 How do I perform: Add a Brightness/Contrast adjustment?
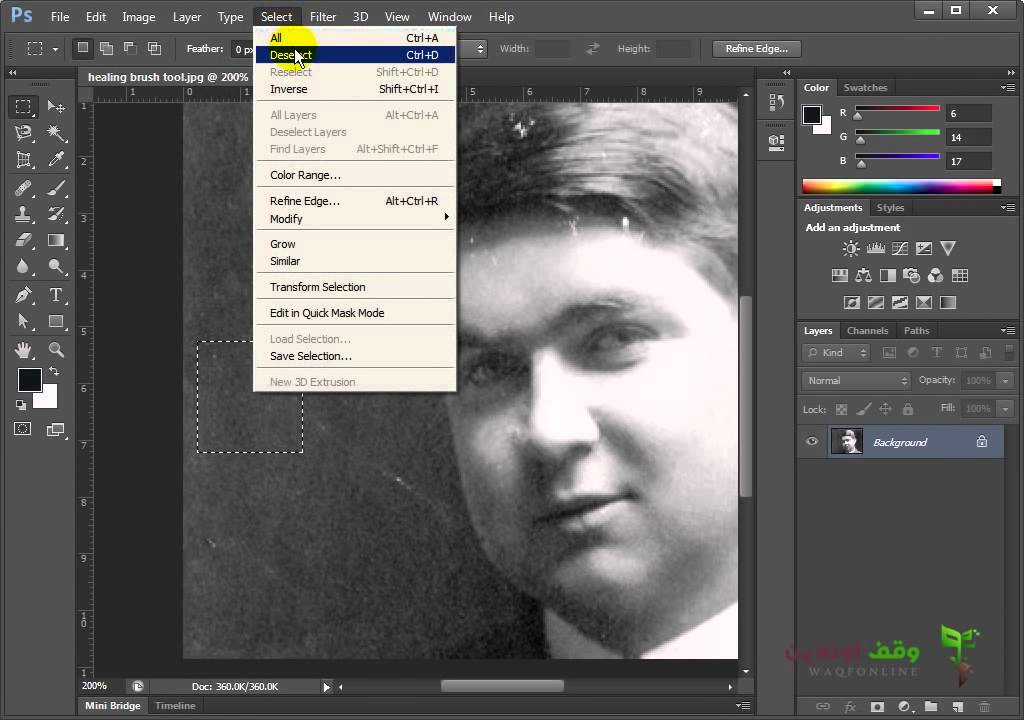pyautogui.click(x=851, y=248)
